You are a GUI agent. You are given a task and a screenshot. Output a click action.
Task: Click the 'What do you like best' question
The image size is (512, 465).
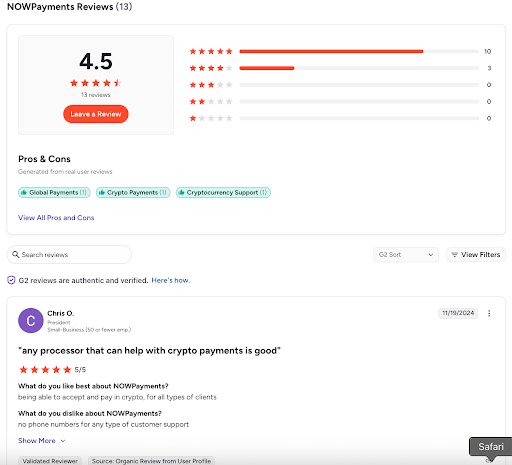tap(93, 386)
